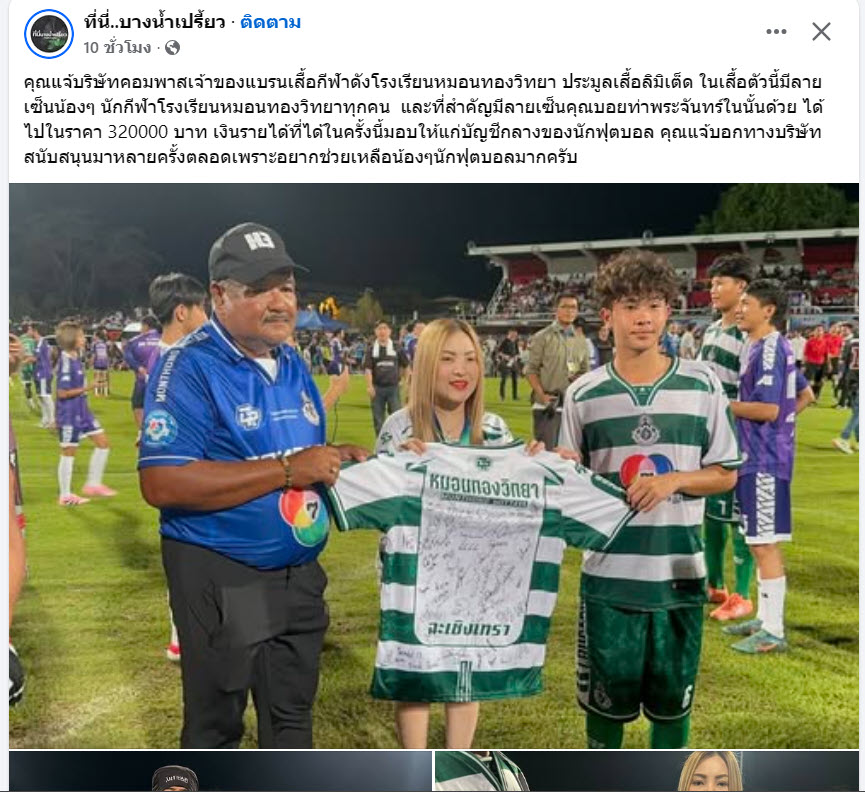This screenshot has height=792, width=865.
Task: Click the post caption text paragraph
Action: click(x=423, y=120)
